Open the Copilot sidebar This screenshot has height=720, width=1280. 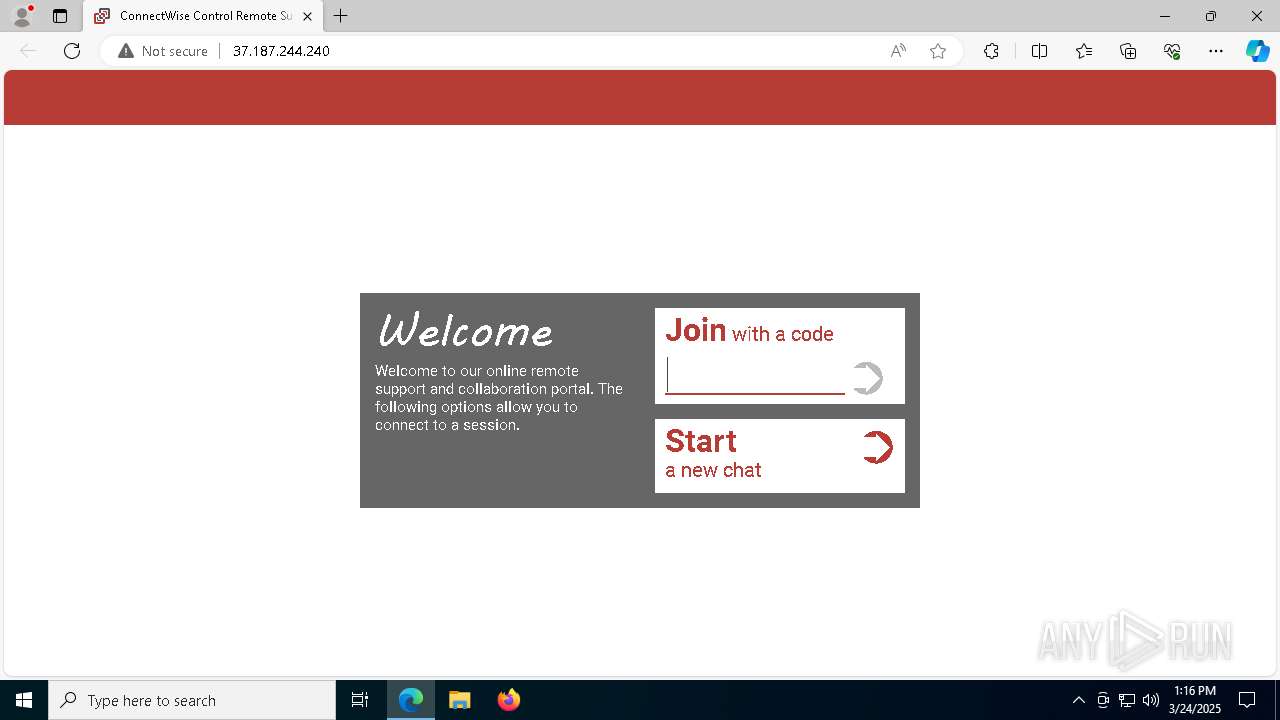[x=1257, y=51]
